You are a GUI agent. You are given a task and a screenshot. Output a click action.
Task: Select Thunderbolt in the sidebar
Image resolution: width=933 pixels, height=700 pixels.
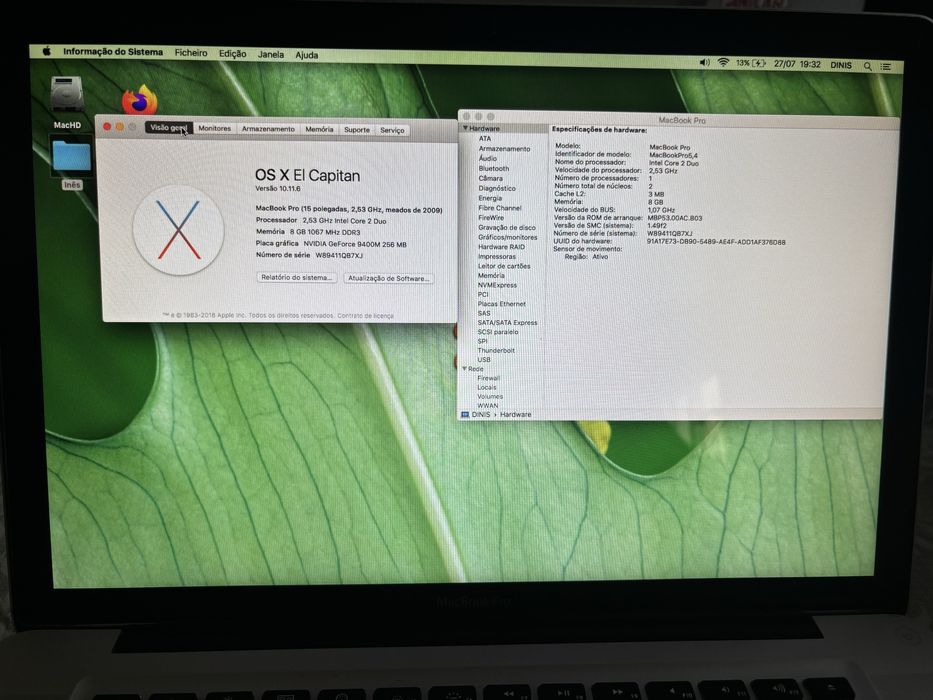pyautogui.click(x=496, y=351)
